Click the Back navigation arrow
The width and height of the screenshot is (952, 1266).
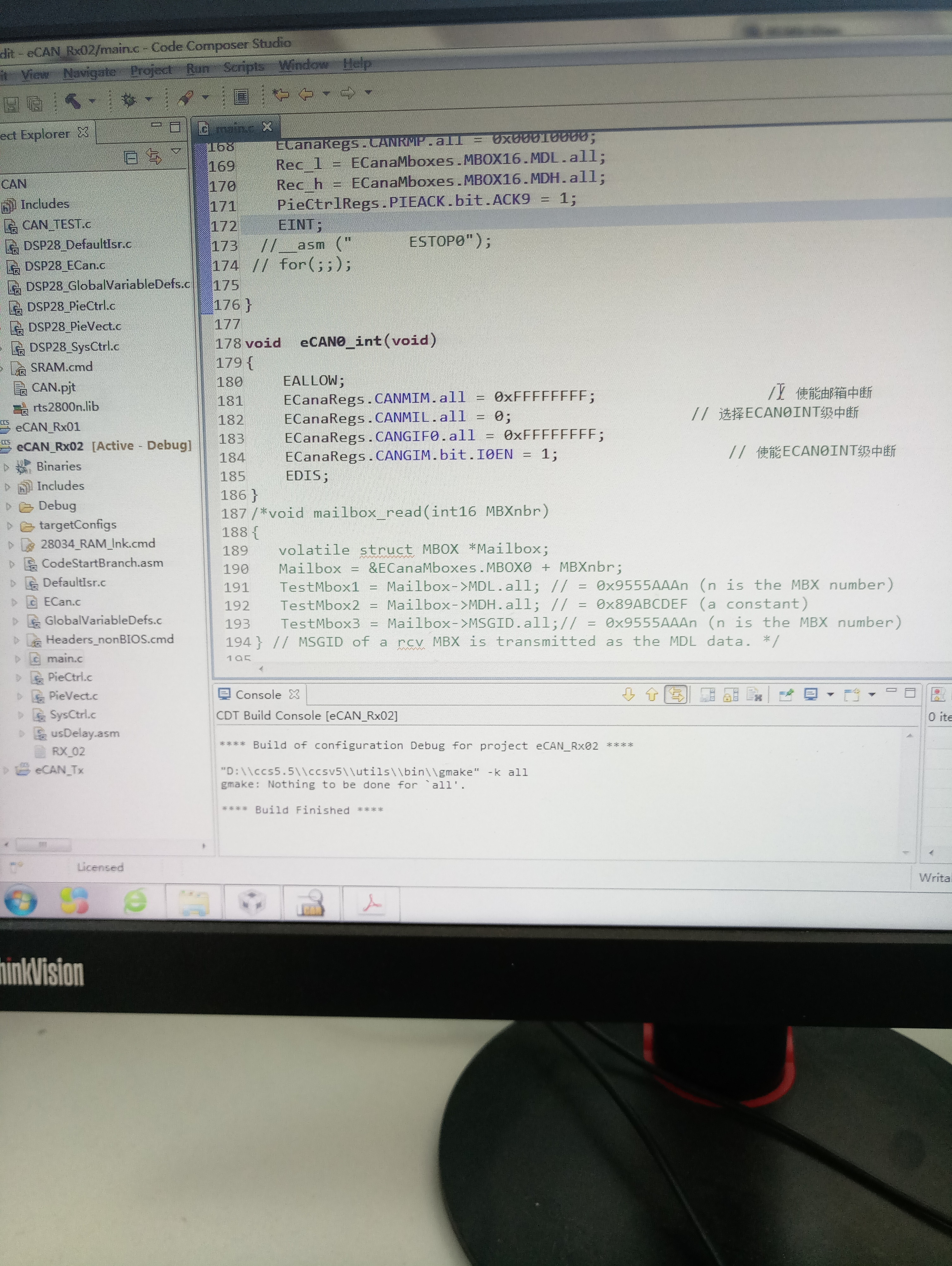pyautogui.click(x=306, y=94)
